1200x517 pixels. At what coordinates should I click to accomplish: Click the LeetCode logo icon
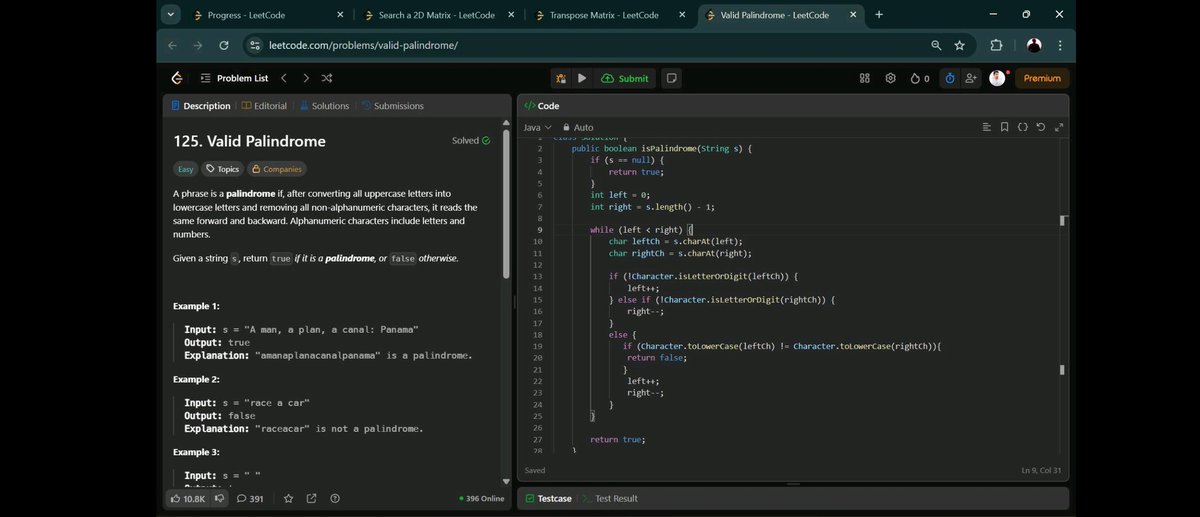point(177,78)
